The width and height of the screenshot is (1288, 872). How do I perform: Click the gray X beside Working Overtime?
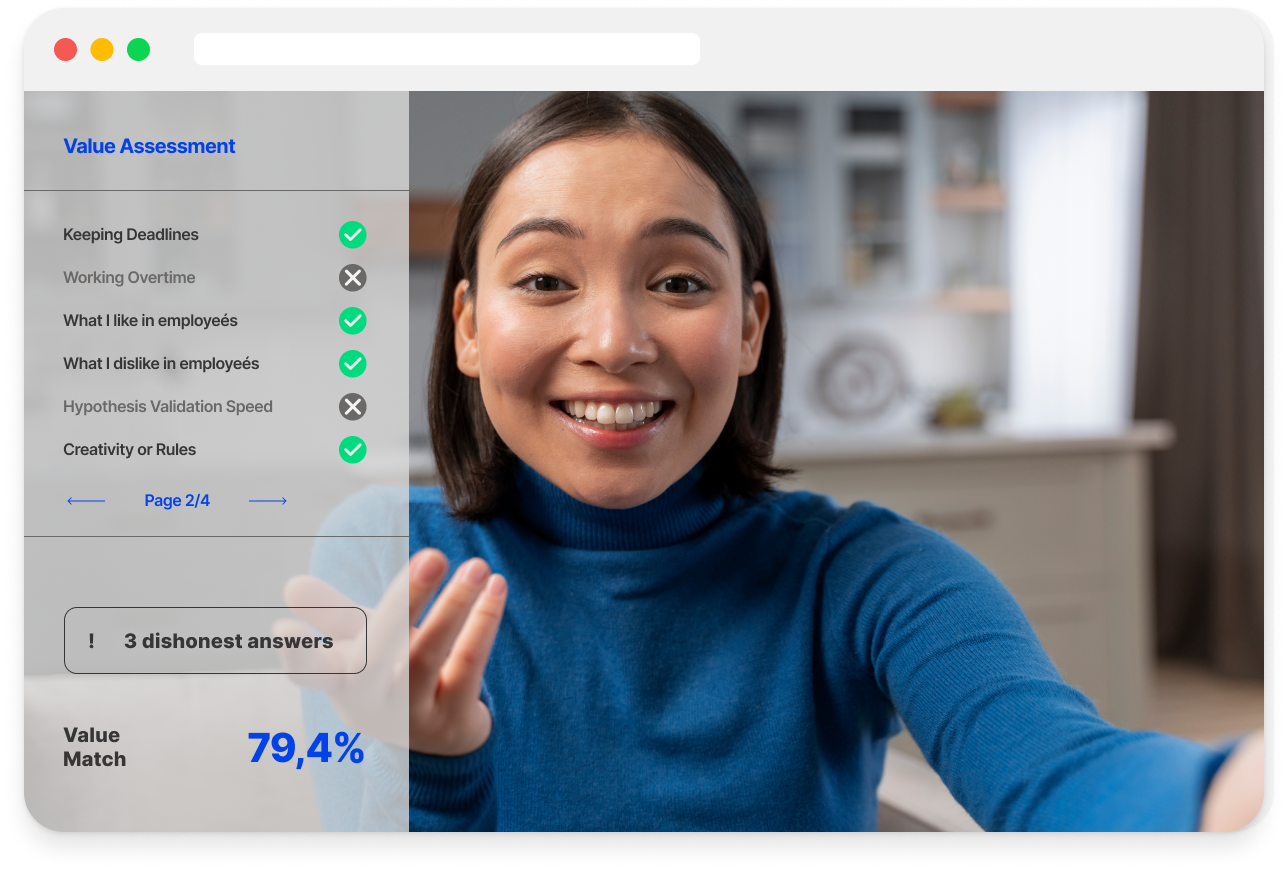click(352, 278)
